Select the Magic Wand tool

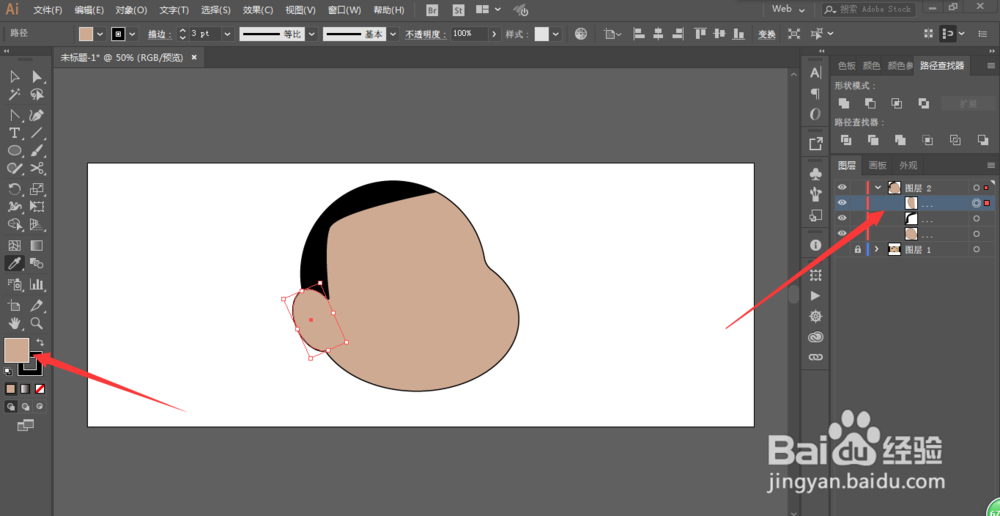14,95
